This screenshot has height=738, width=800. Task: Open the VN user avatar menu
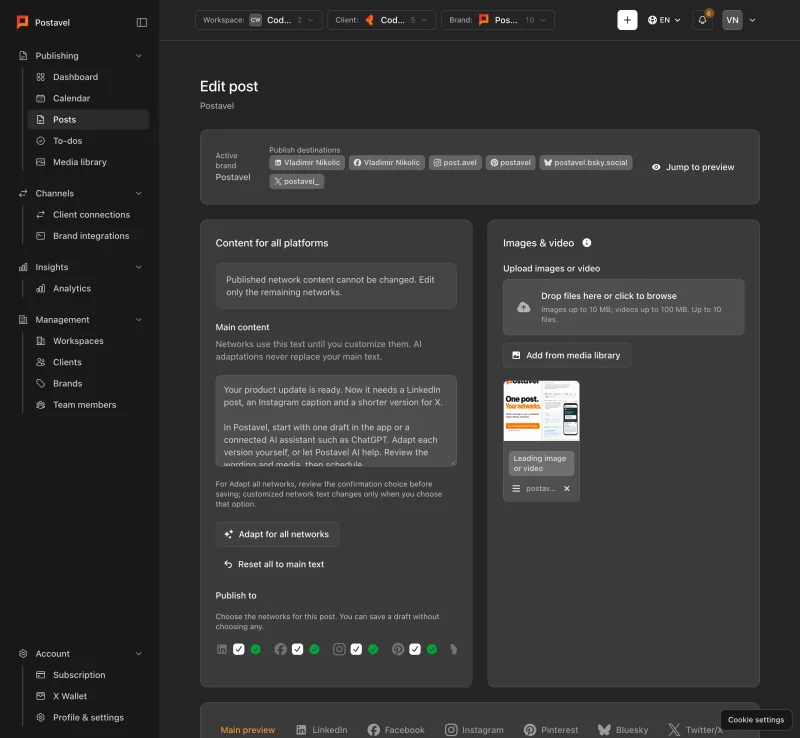pos(732,20)
